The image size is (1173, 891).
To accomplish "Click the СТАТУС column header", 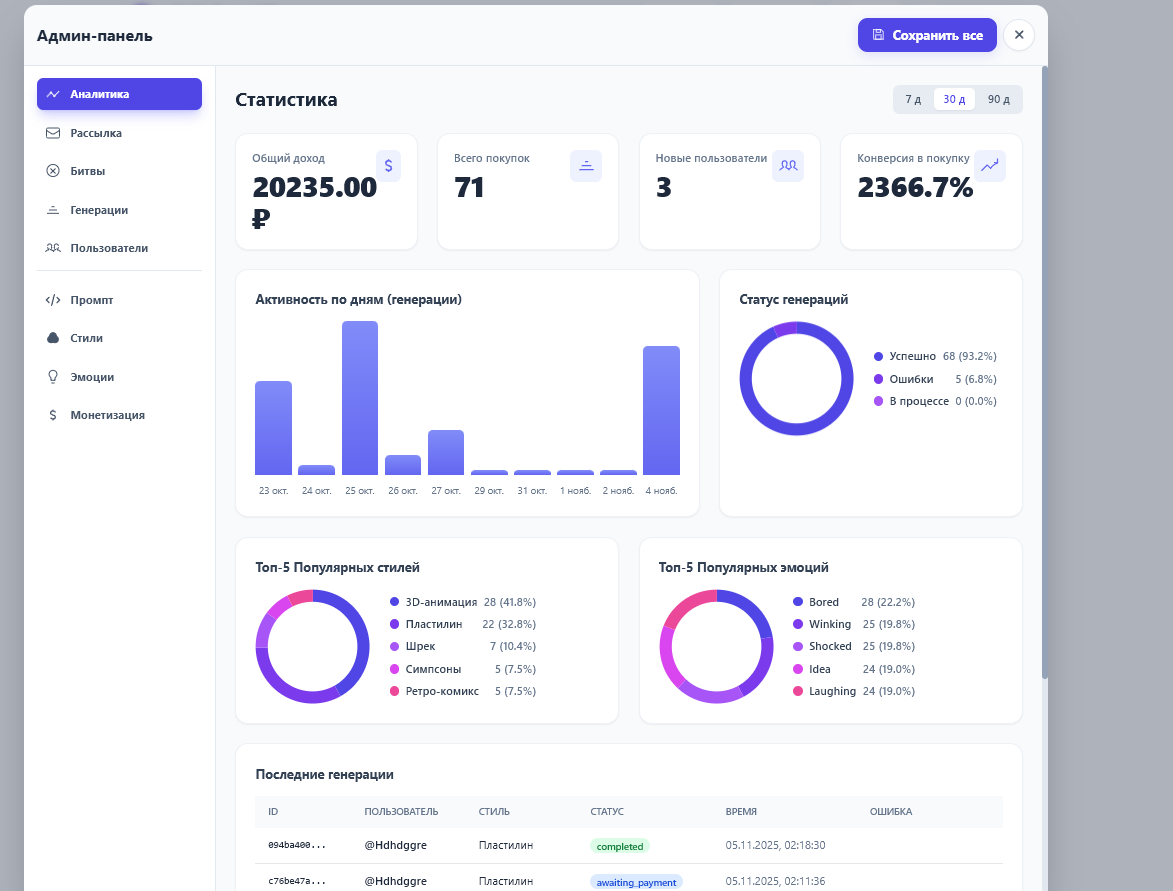I will pos(607,812).
